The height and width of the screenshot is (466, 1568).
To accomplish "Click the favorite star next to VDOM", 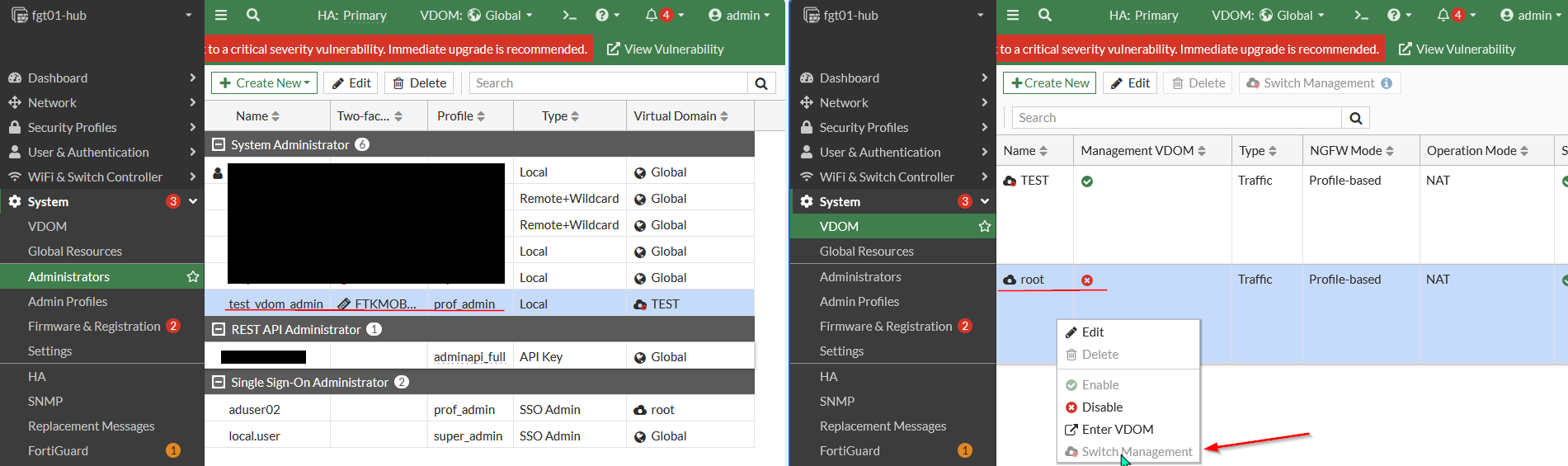I will click(985, 226).
